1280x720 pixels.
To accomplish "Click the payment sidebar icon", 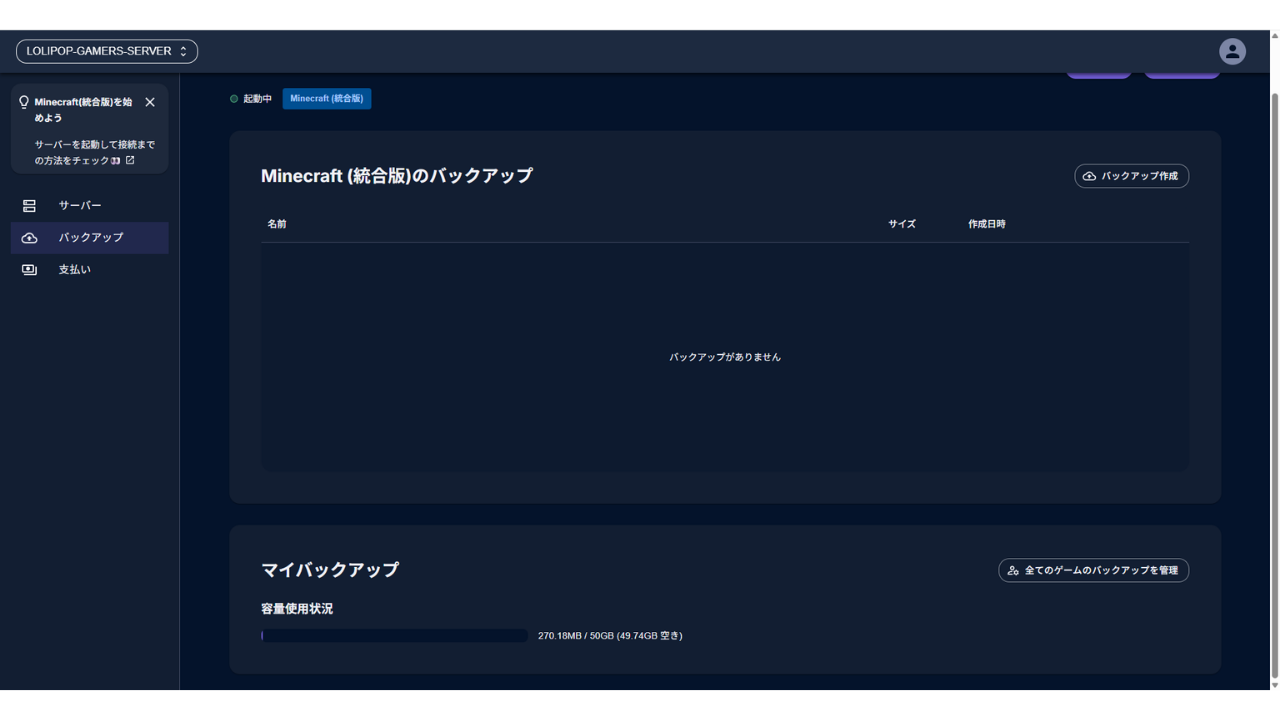I will point(29,270).
